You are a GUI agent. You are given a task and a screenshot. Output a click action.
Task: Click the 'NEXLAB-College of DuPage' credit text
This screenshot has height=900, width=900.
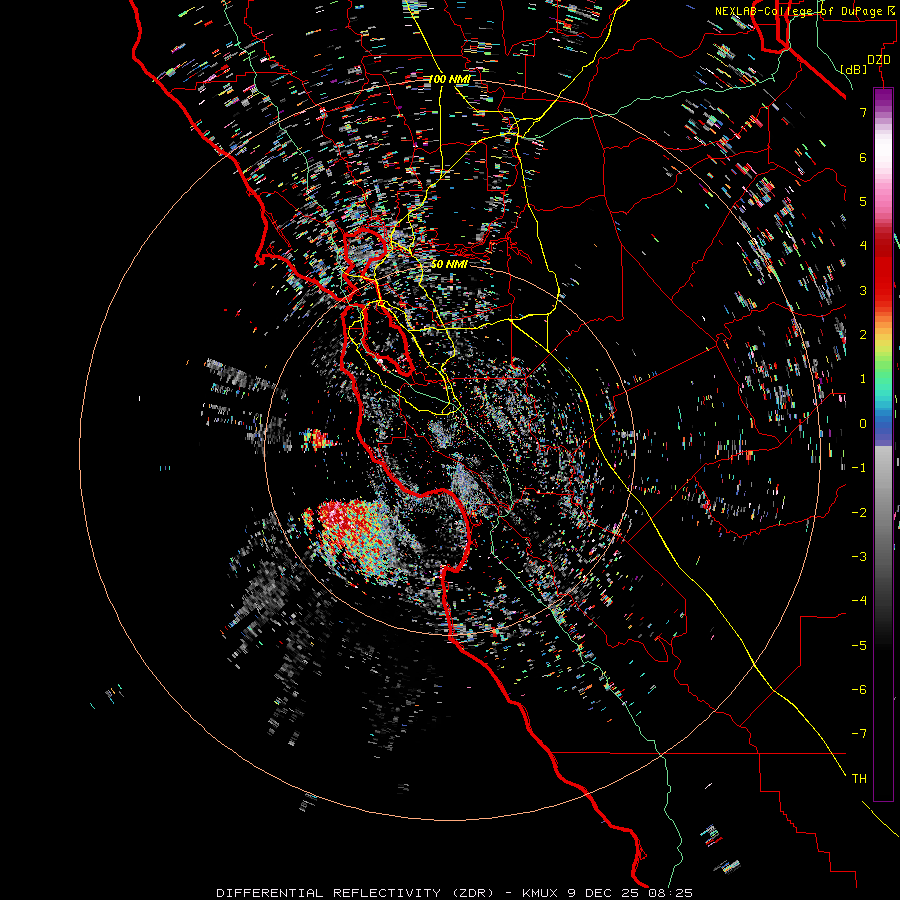tap(798, 11)
